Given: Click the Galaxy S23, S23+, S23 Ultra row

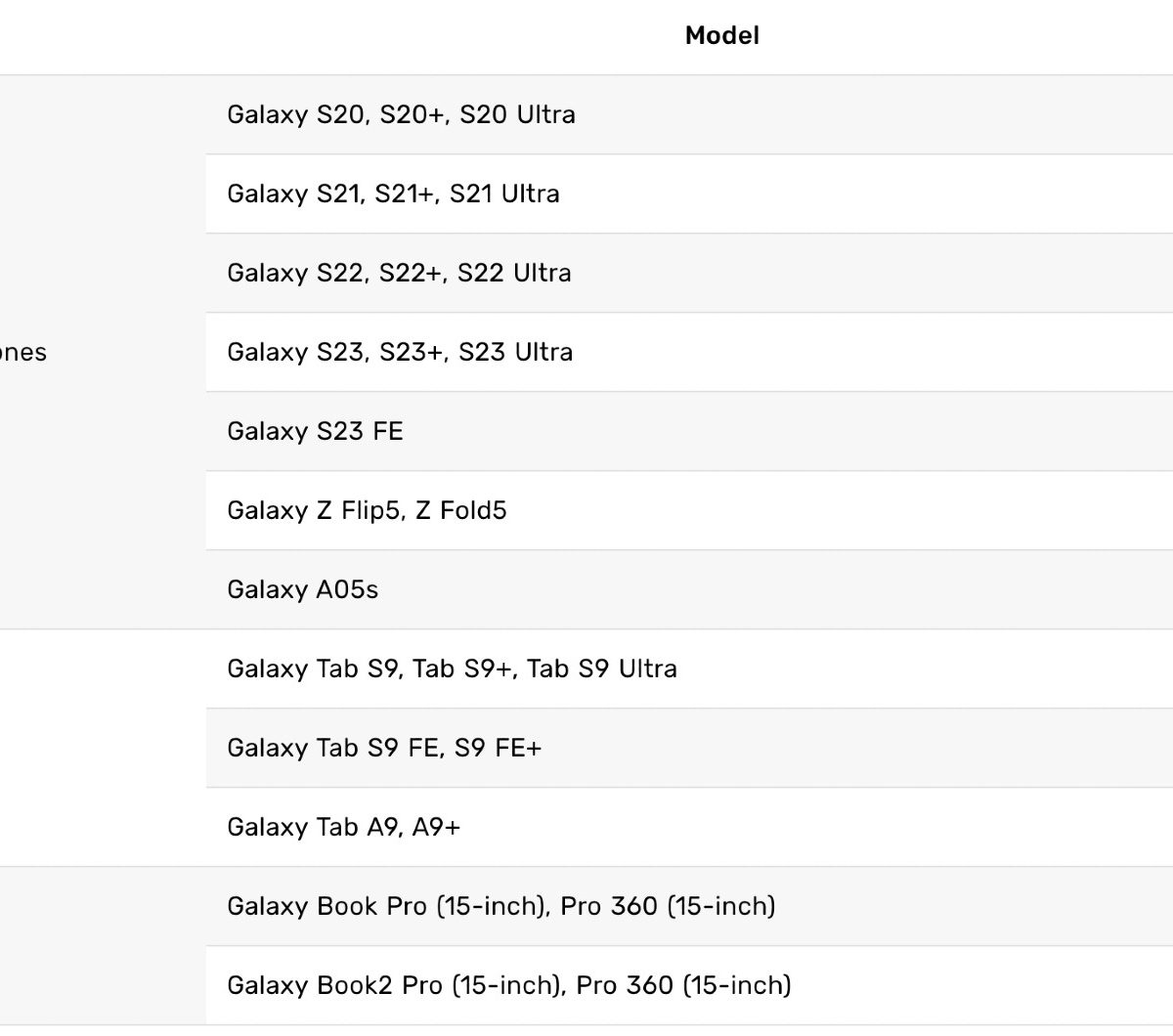Looking at the screenshot, I should pos(400,353).
